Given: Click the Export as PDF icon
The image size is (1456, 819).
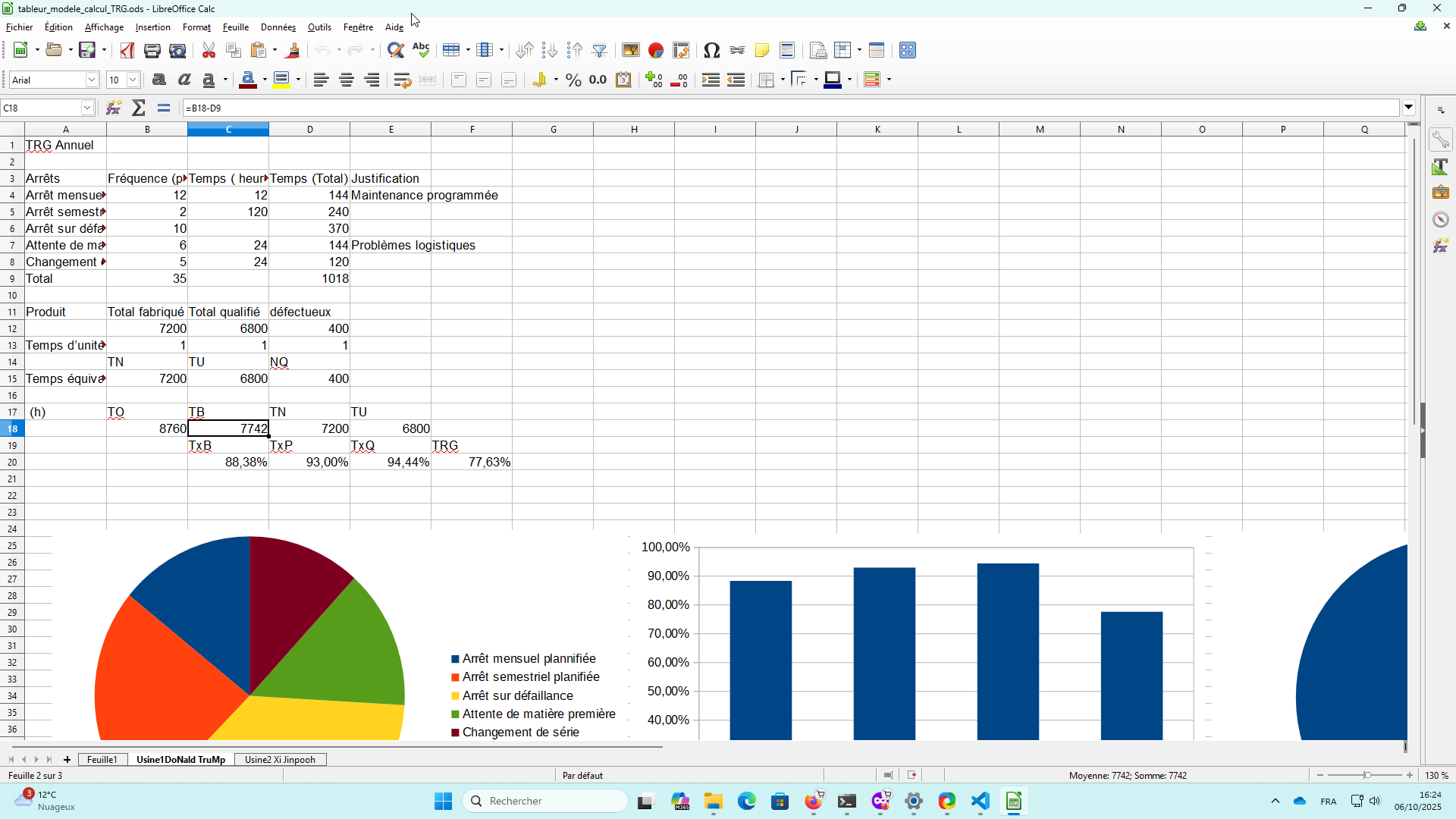Looking at the screenshot, I should pos(127,51).
